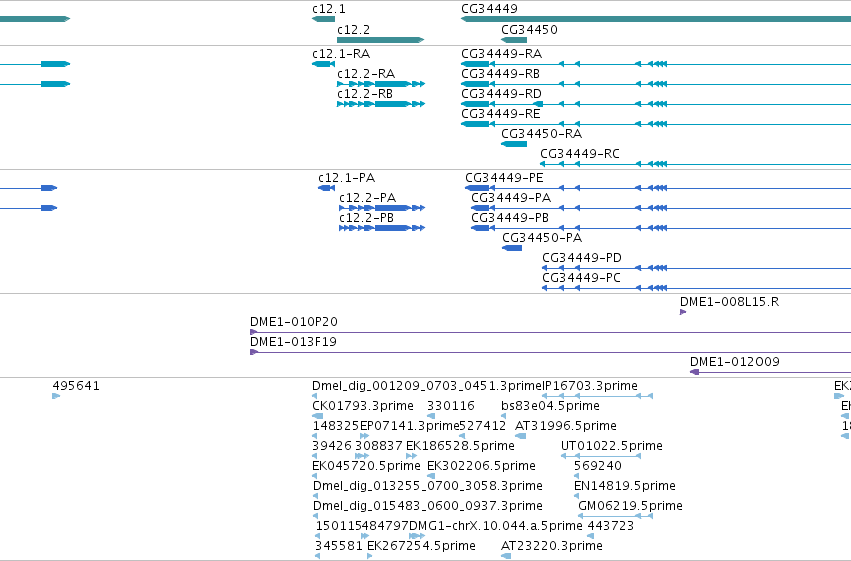Select the c12.1 gene label
The height and width of the screenshot is (561, 851).
[329, 9]
